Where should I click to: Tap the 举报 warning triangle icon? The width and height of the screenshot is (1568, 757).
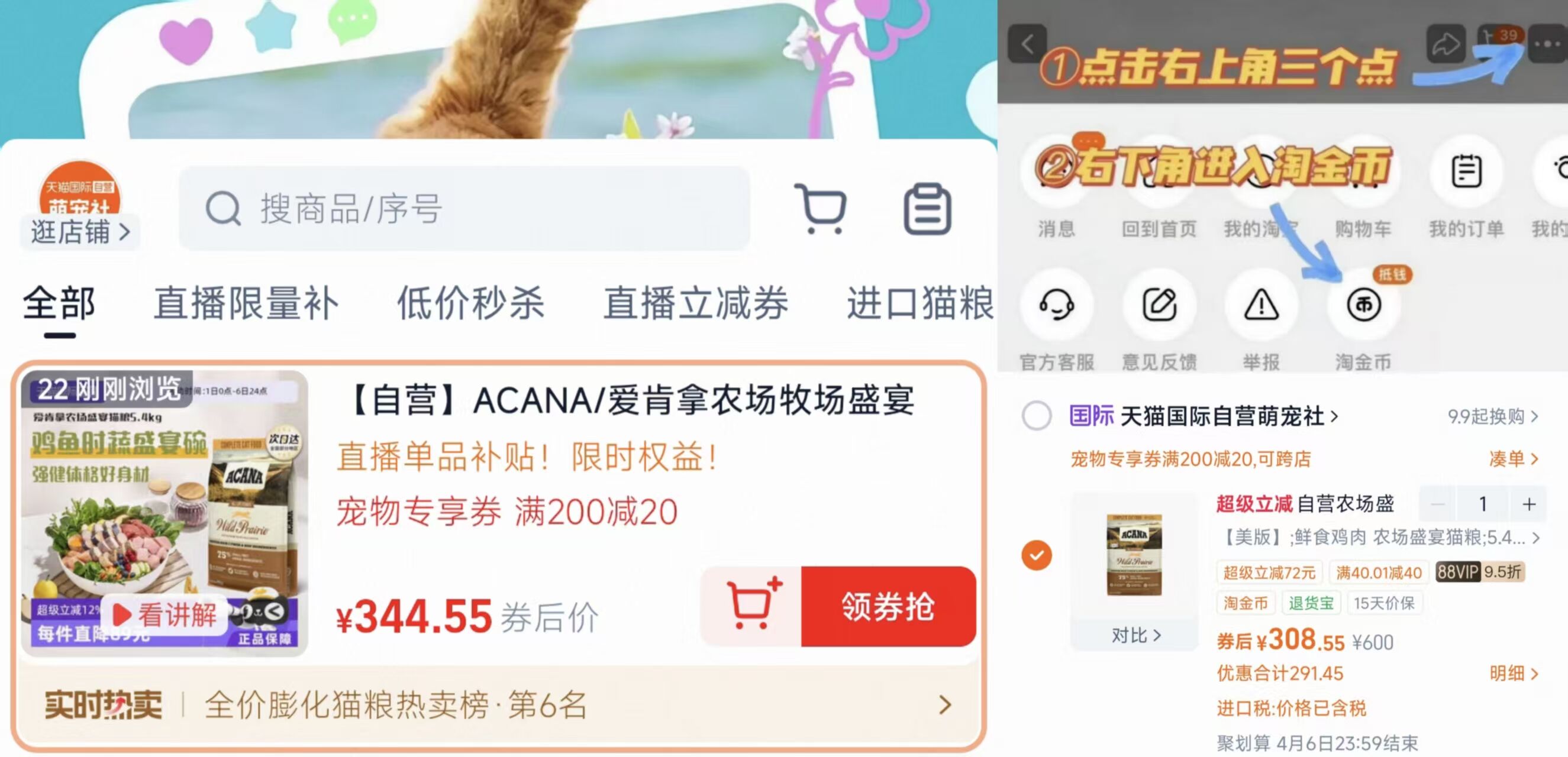click(x=1262, y=305)
